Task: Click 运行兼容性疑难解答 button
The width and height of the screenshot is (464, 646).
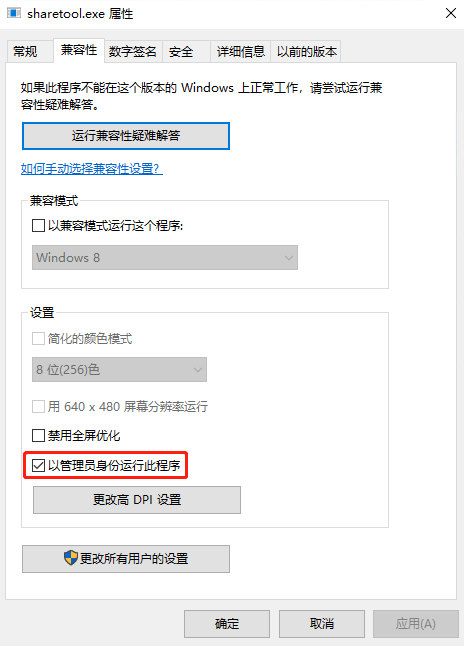Action: tap(126, 136)
